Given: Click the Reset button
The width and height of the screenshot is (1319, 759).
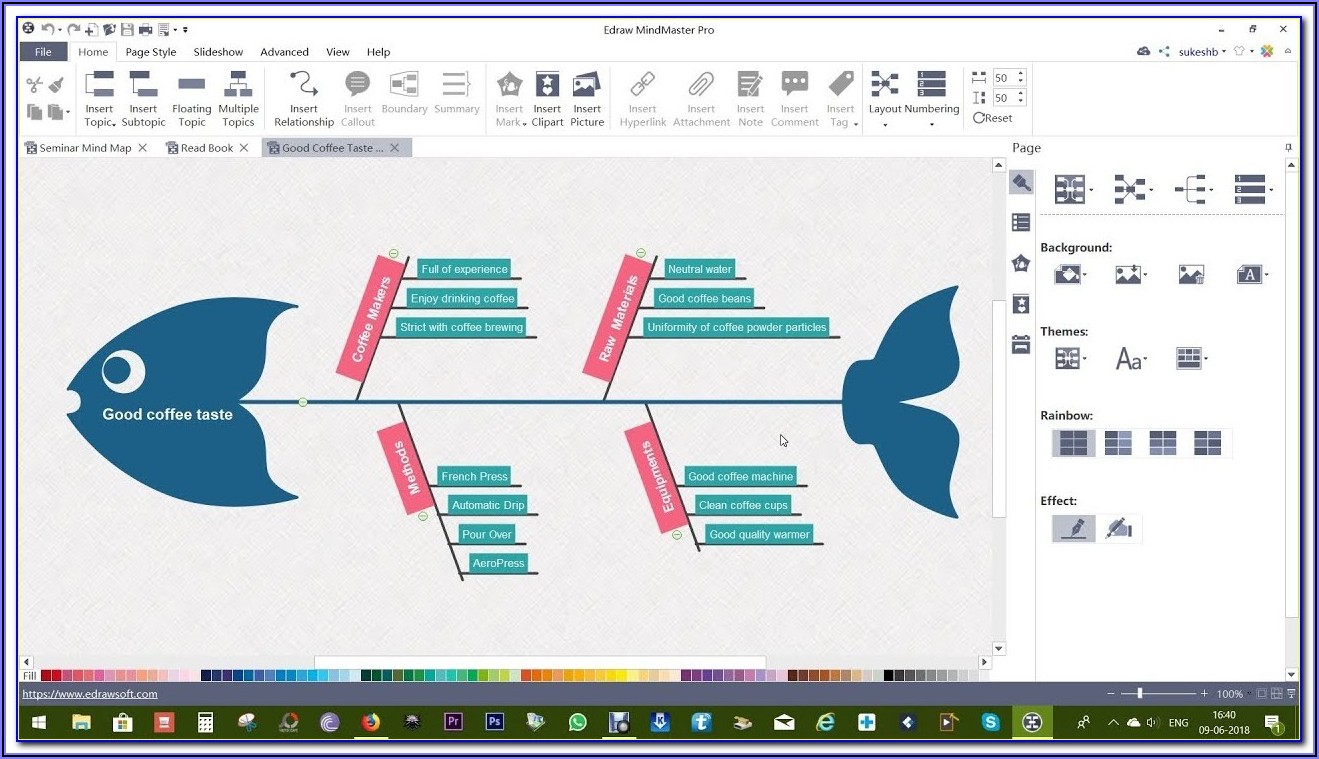Looking at the screenshot, I should tap(993, 118).
